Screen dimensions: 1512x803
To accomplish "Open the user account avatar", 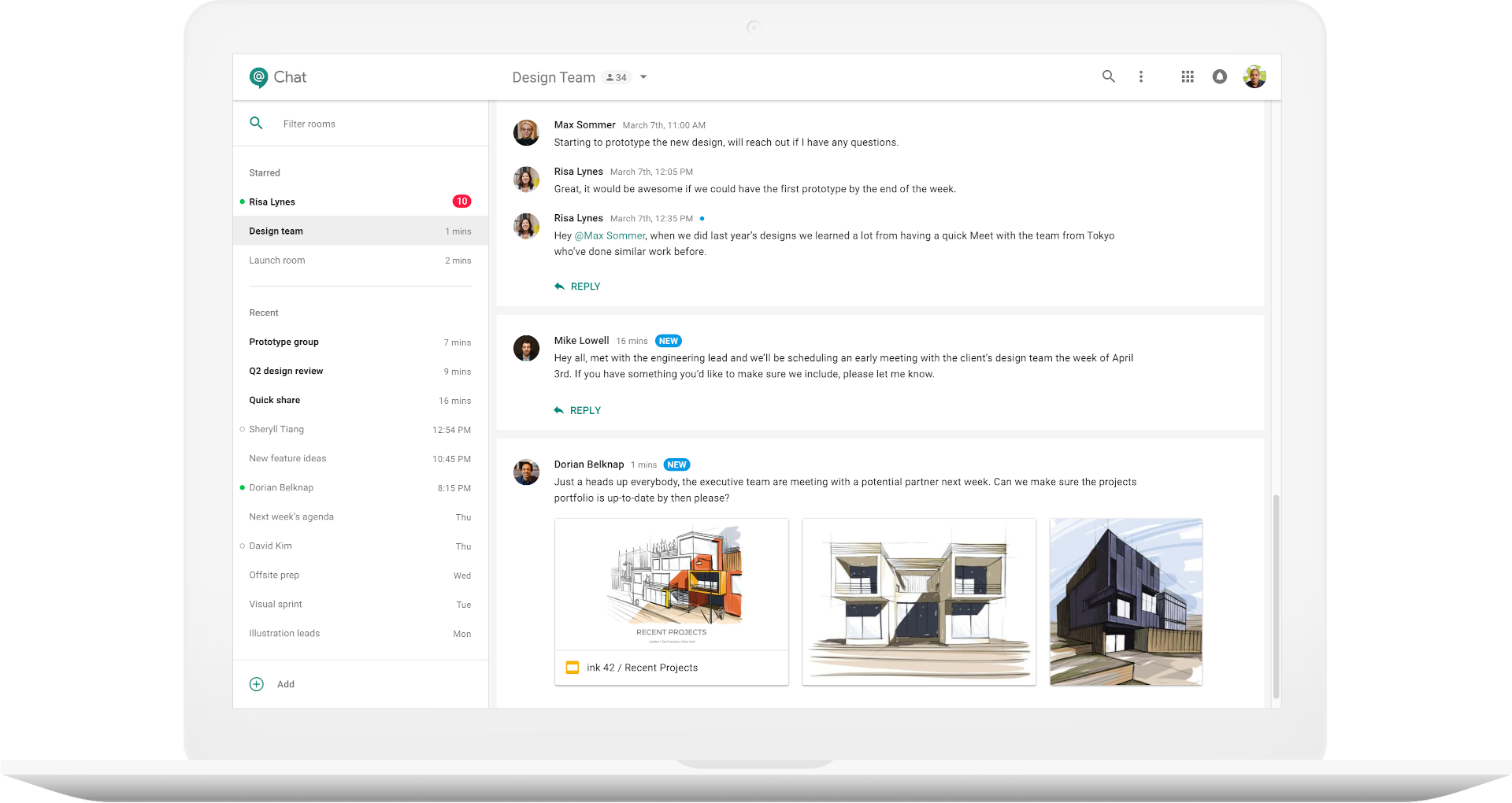I will pos(1254,76).
